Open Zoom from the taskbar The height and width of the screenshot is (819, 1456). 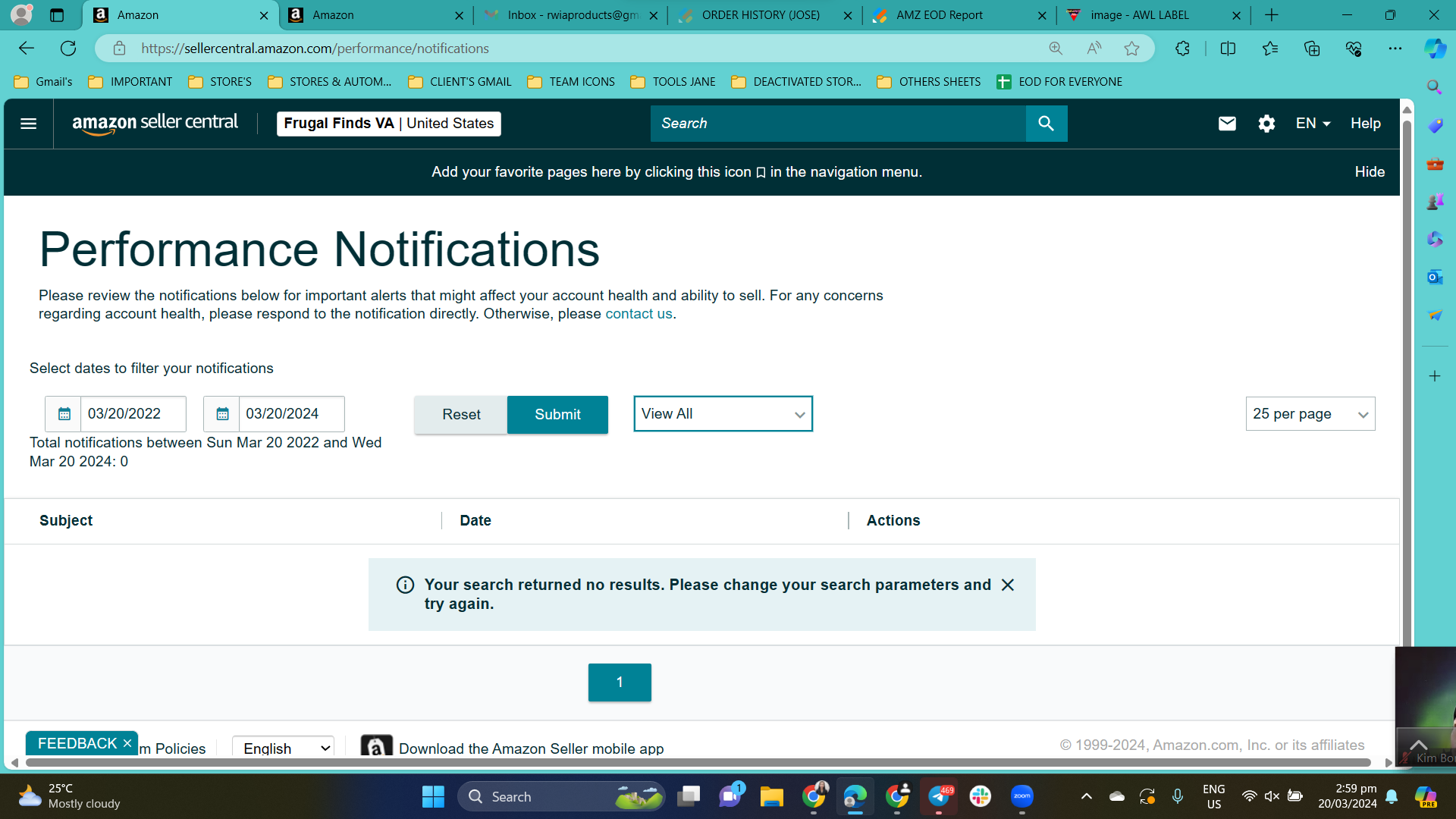pos(1022,796)
